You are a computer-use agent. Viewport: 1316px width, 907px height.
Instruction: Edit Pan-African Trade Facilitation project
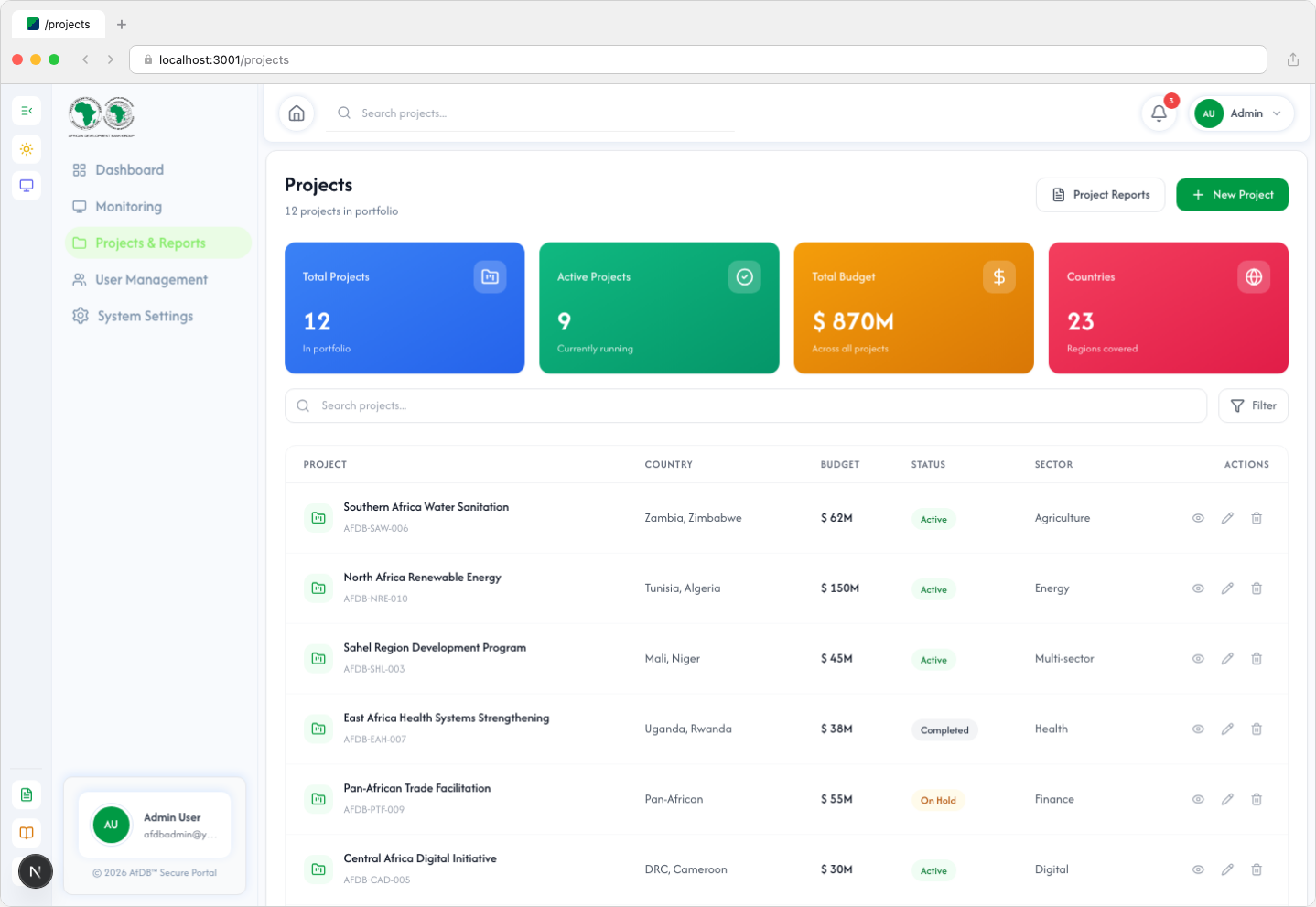point(1227,800)
